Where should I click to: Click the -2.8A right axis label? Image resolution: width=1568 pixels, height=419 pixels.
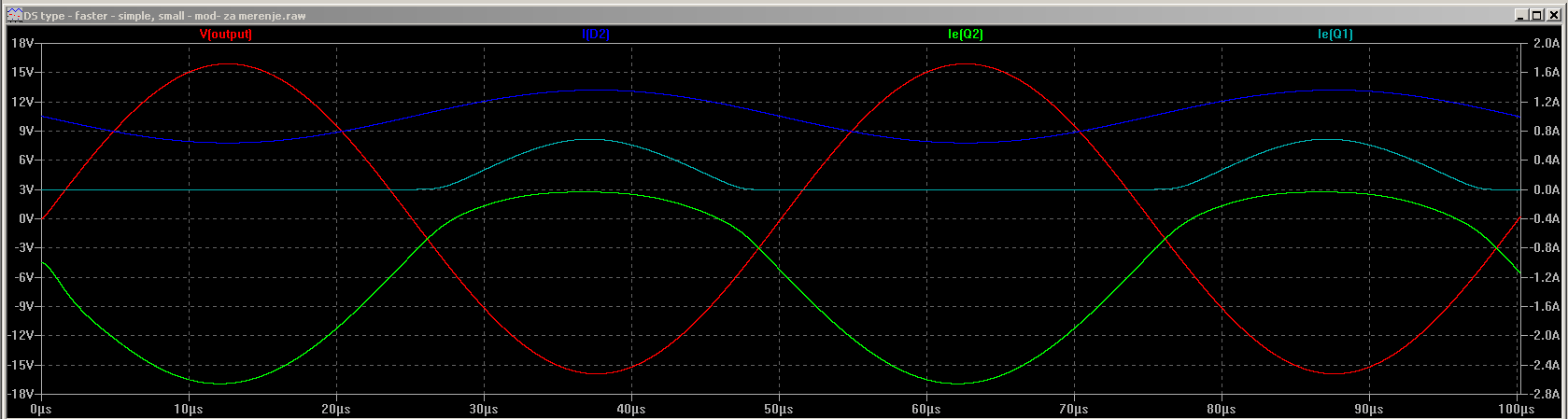(1546, 395)
